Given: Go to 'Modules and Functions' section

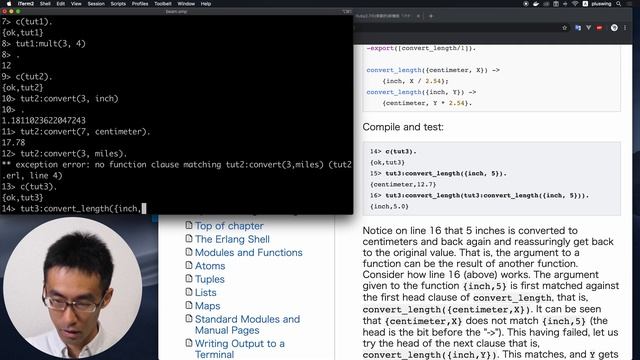Looking at the screenshot, I should (249, 253).
